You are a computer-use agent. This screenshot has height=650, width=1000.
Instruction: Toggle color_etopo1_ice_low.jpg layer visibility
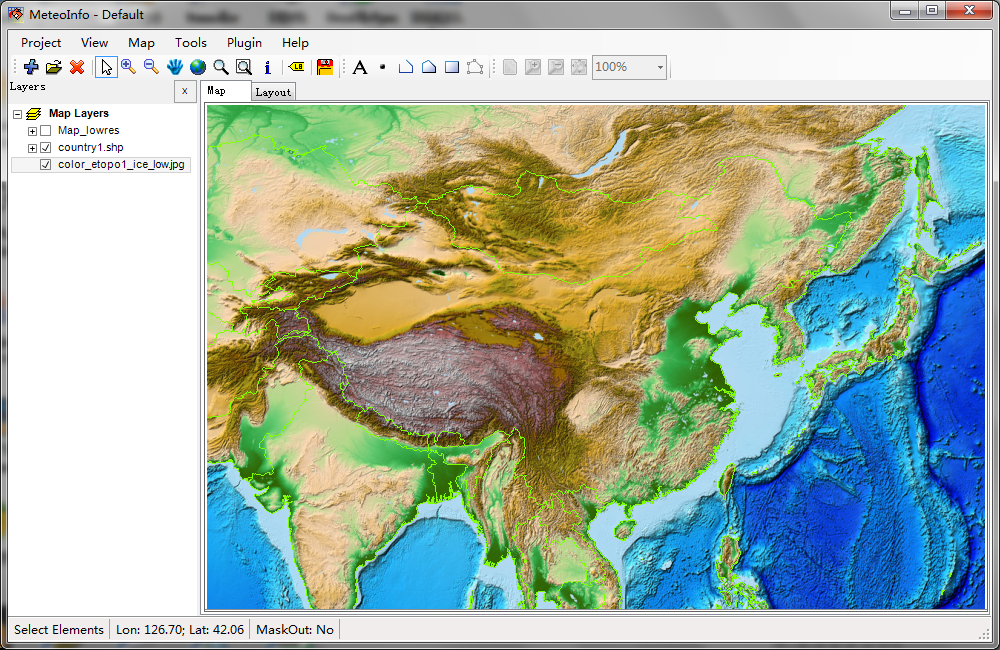(45, 165)
